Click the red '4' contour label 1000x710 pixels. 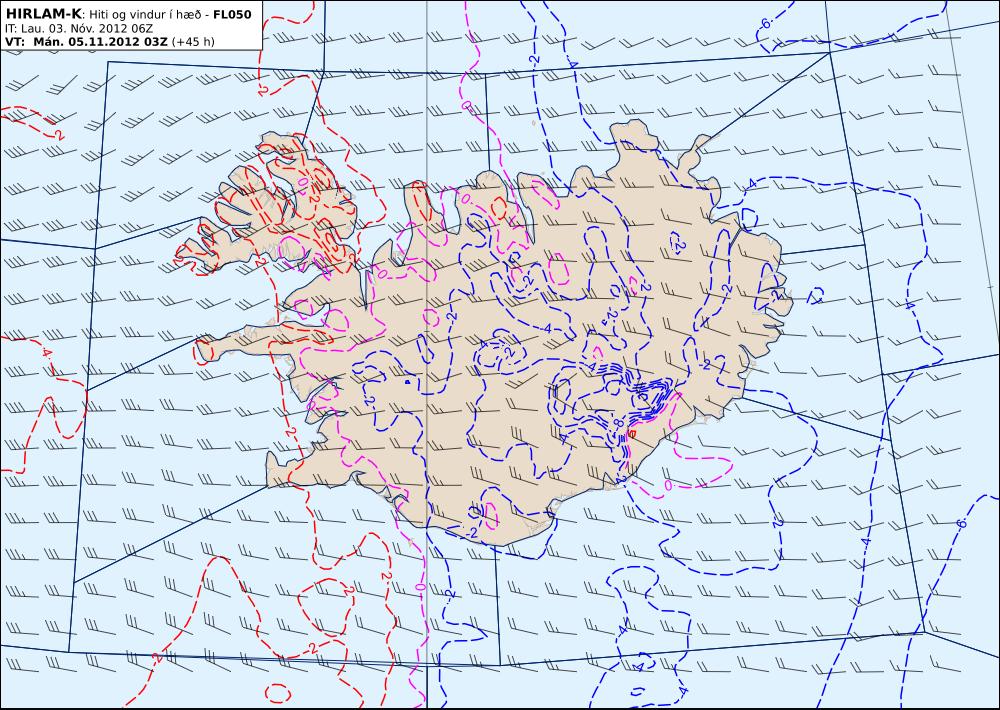(47, 353)
